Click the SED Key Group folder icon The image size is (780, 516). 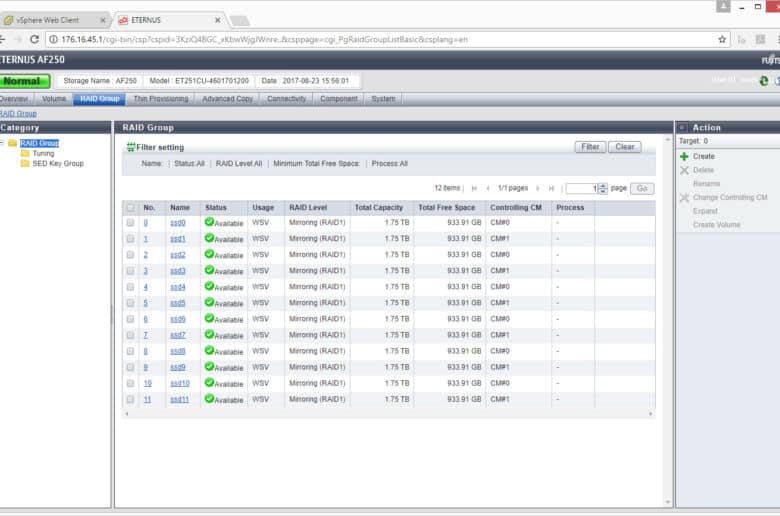(x=25, y=163)
